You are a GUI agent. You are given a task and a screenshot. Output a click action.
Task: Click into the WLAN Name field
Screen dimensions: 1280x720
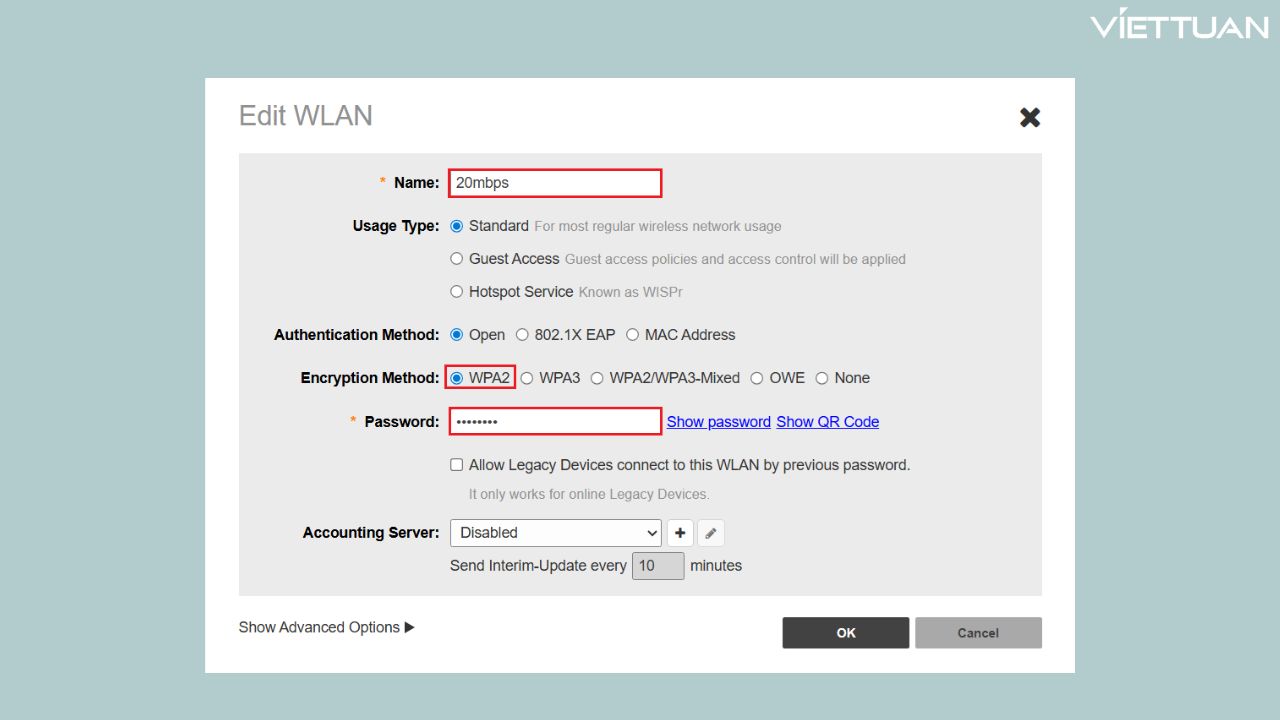(x=555, y=183)
